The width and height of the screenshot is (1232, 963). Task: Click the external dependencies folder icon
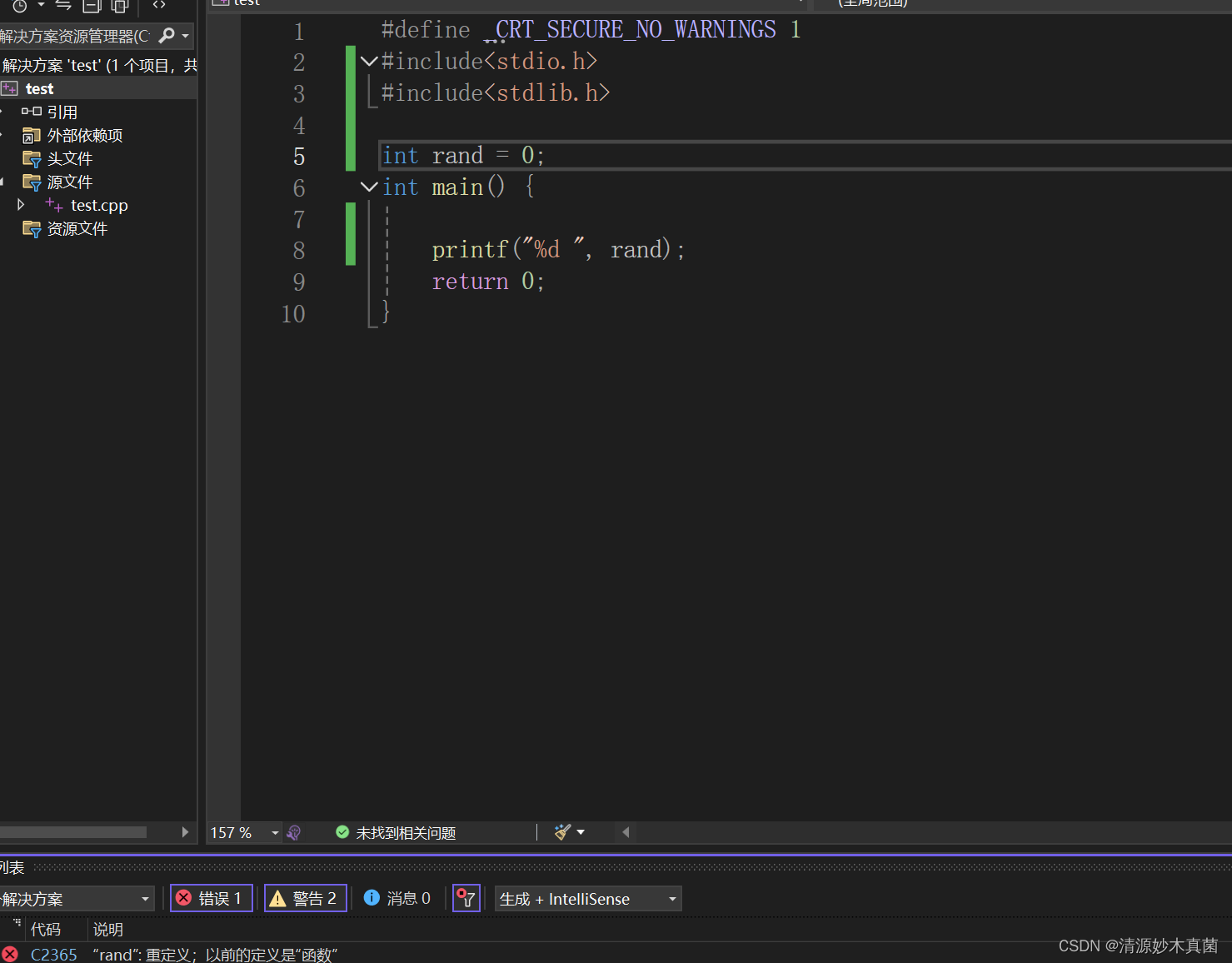31,135
